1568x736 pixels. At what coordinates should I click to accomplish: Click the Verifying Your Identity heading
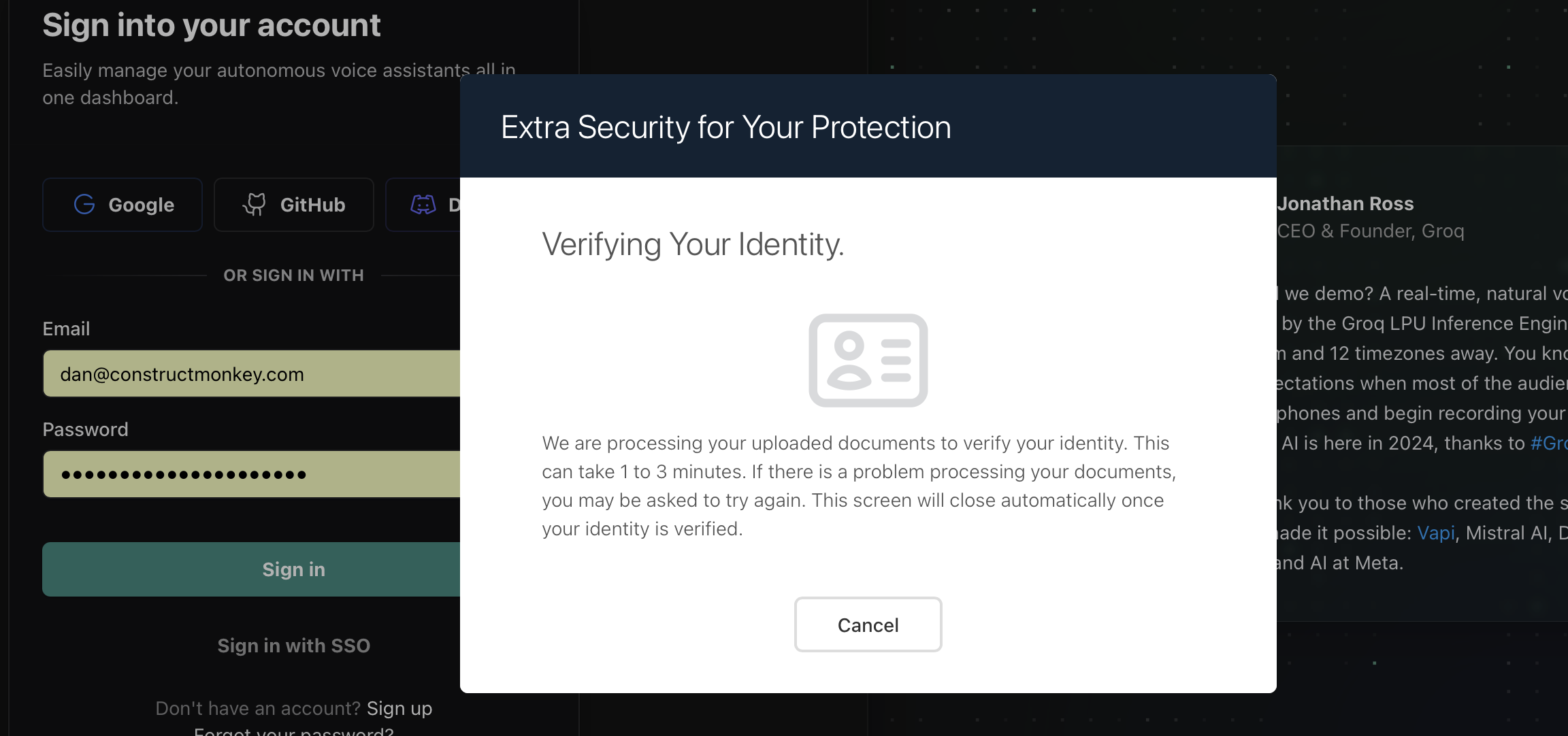click(x=693, y=244)
